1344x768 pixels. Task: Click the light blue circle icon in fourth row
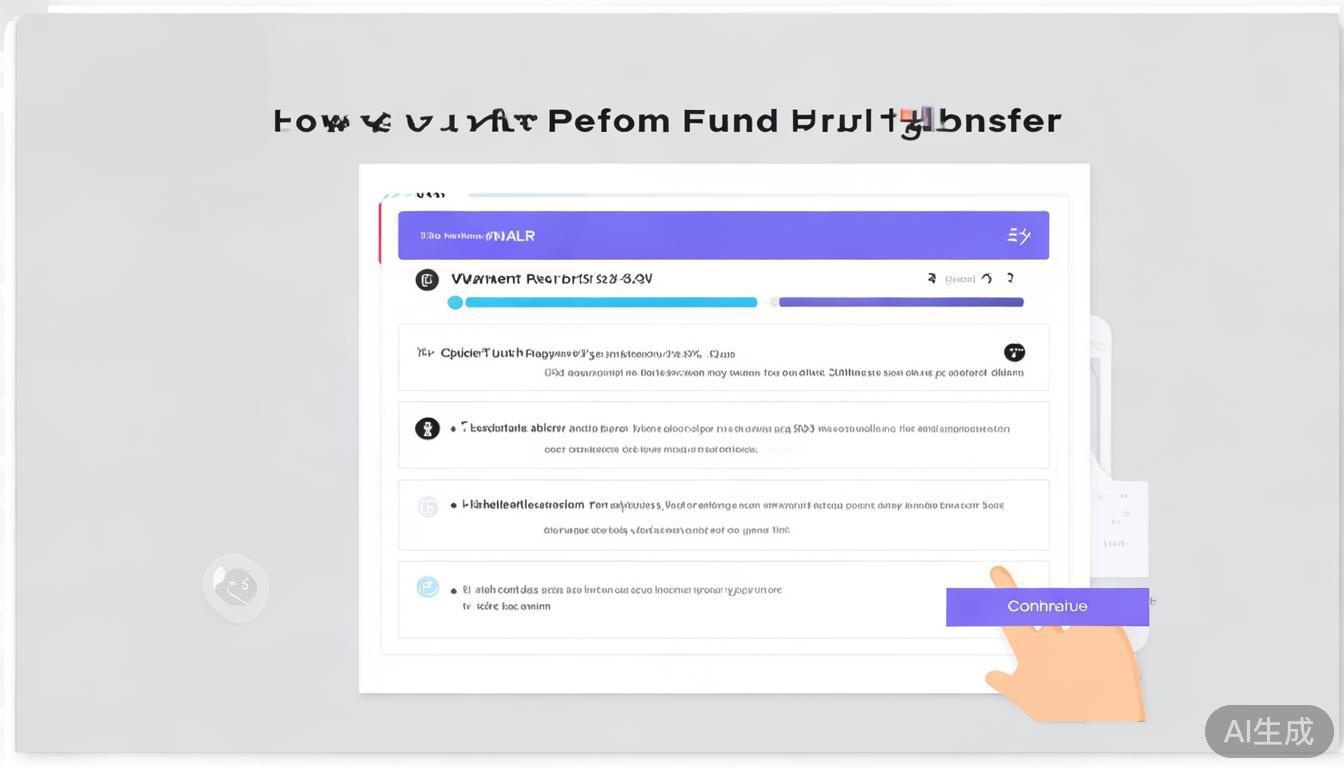tap(428, 587)
